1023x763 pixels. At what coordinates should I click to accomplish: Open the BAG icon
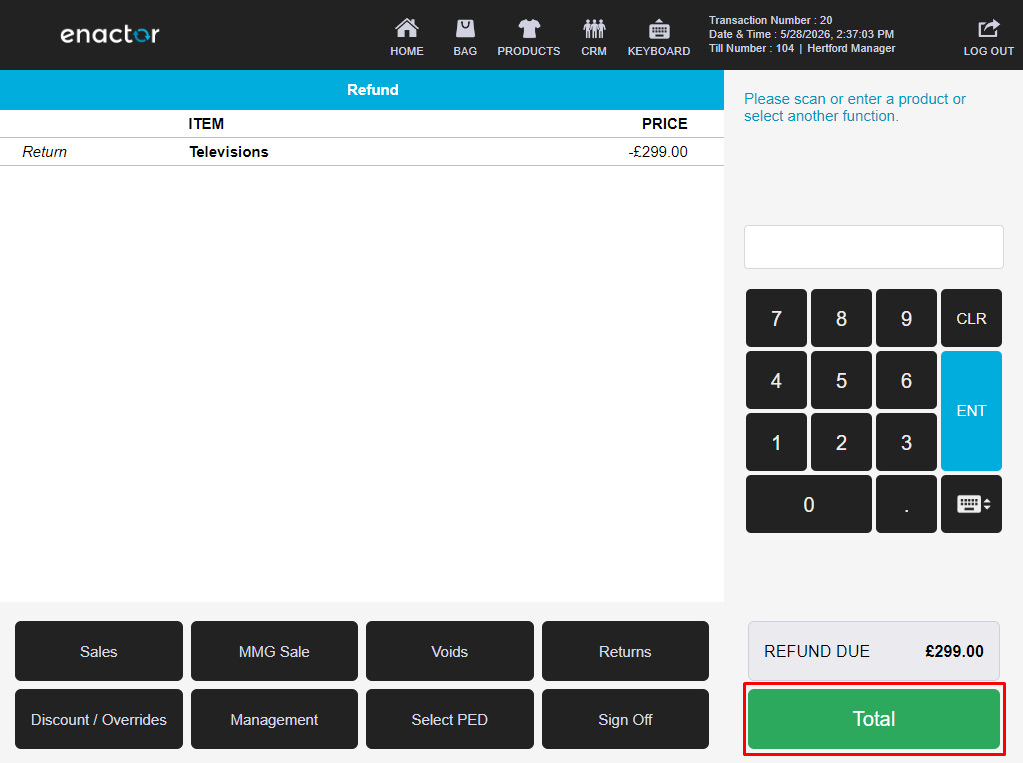[465, 37]
